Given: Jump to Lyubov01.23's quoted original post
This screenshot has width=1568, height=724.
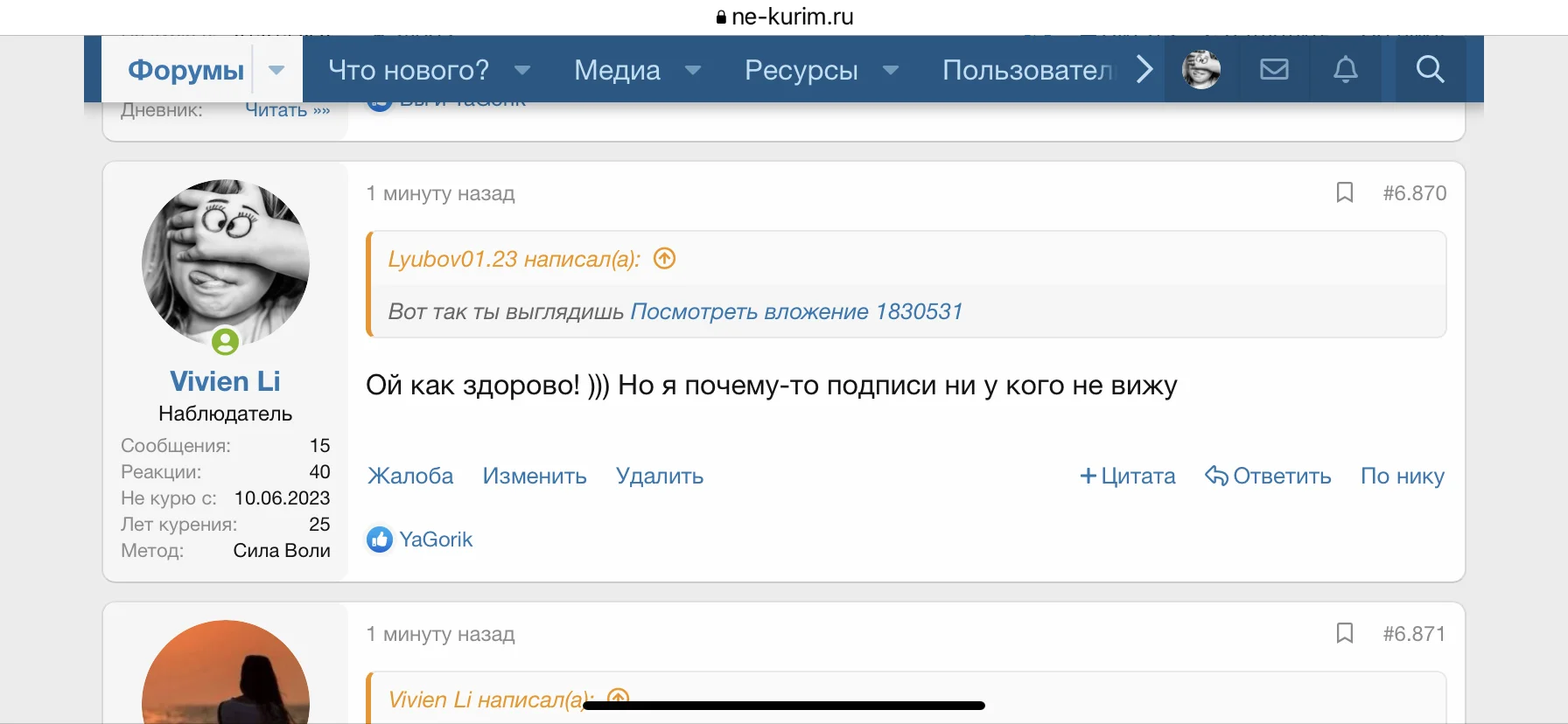Looking at the screenshot, I should coord(665,259).
